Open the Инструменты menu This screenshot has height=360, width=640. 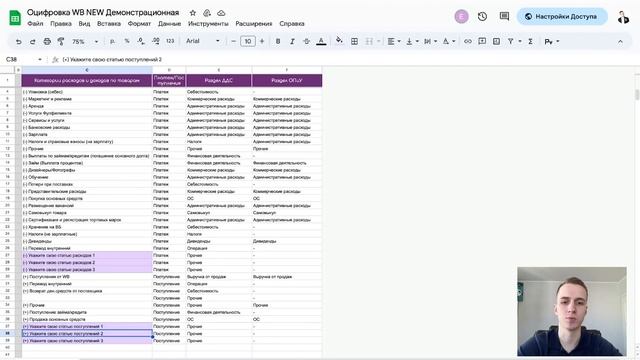click(208, 24)
